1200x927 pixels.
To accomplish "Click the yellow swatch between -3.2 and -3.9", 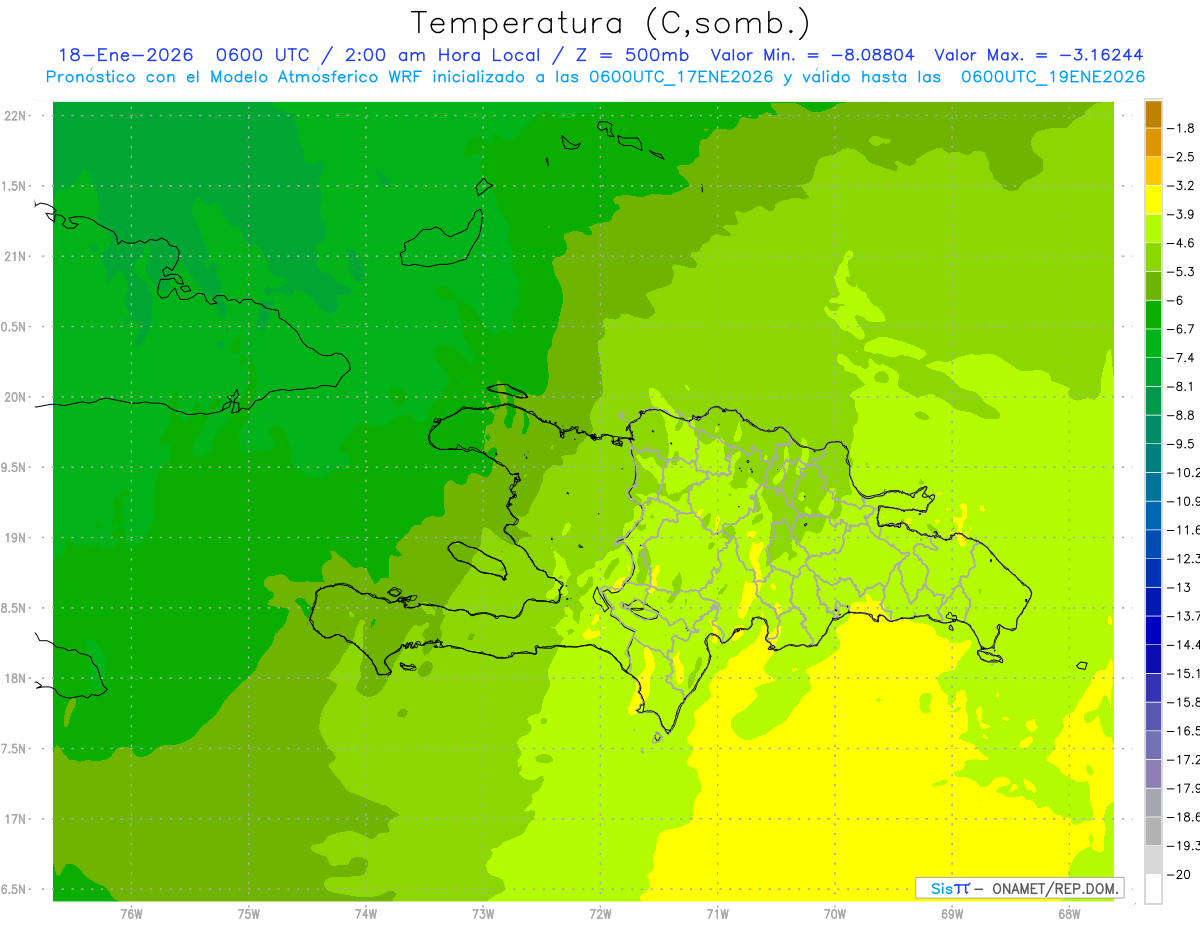I will 1153,200.
